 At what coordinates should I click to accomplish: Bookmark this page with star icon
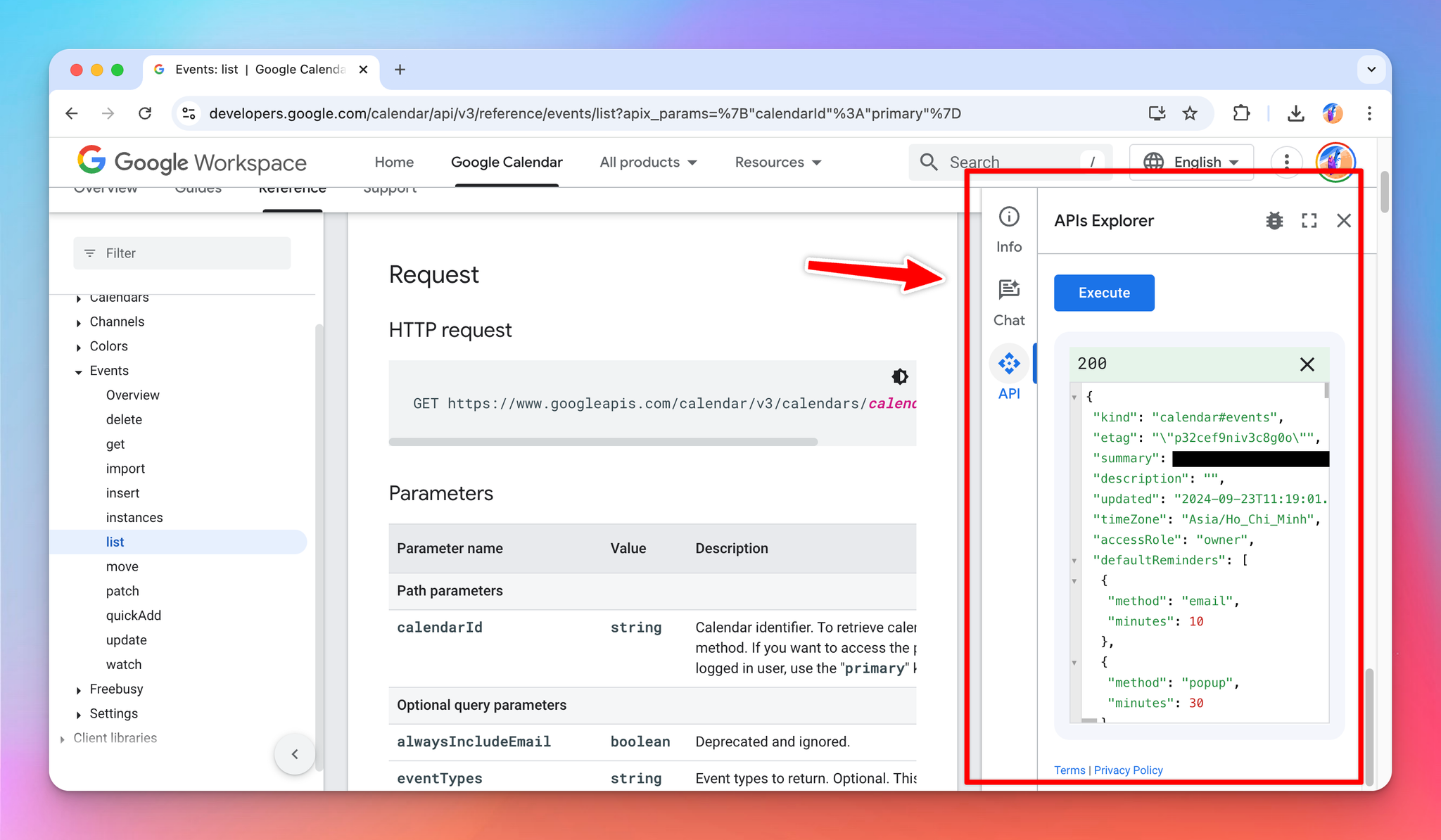click(1190, 113)
